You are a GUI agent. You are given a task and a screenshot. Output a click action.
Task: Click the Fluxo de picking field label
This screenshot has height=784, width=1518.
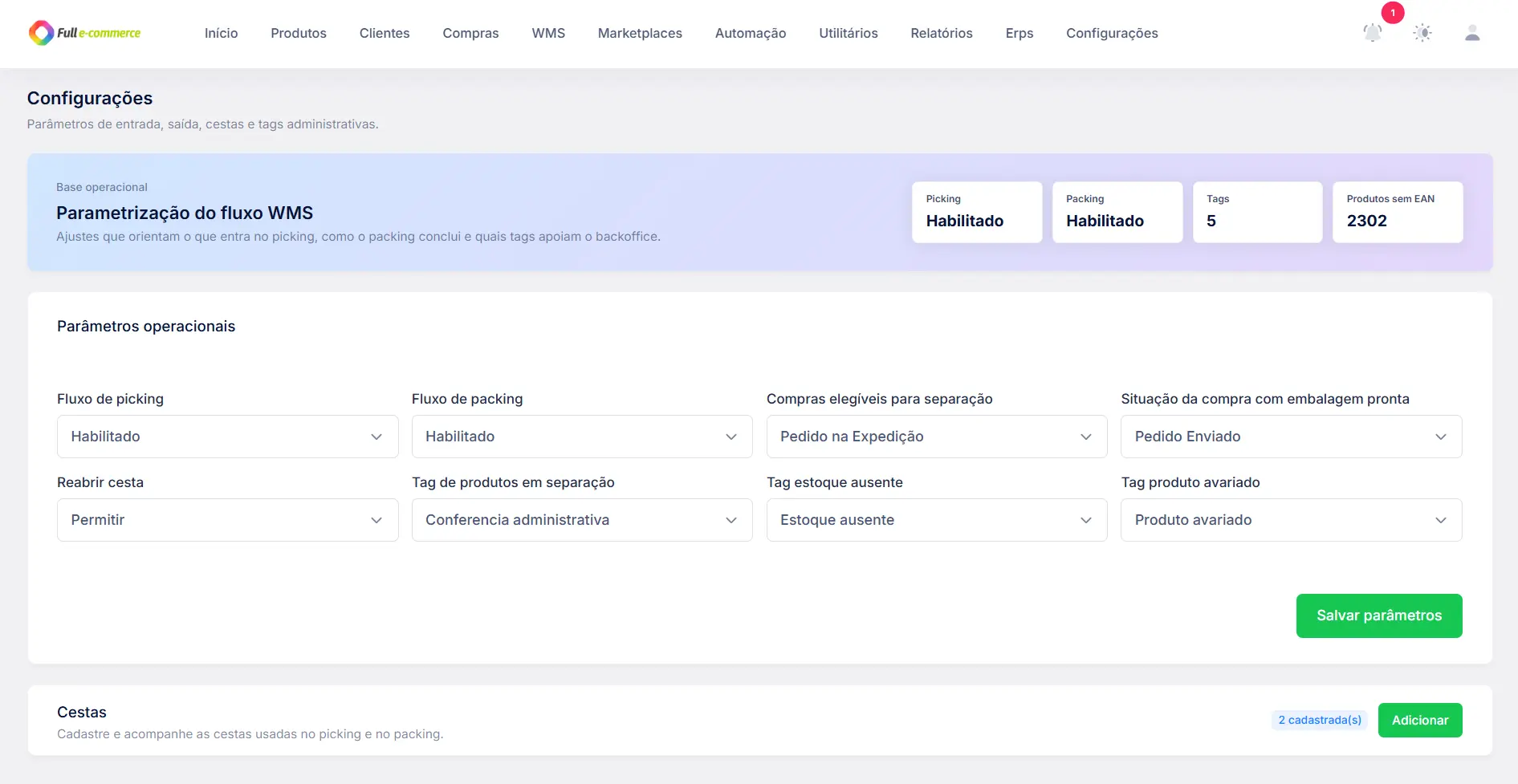tap(110, 399)
